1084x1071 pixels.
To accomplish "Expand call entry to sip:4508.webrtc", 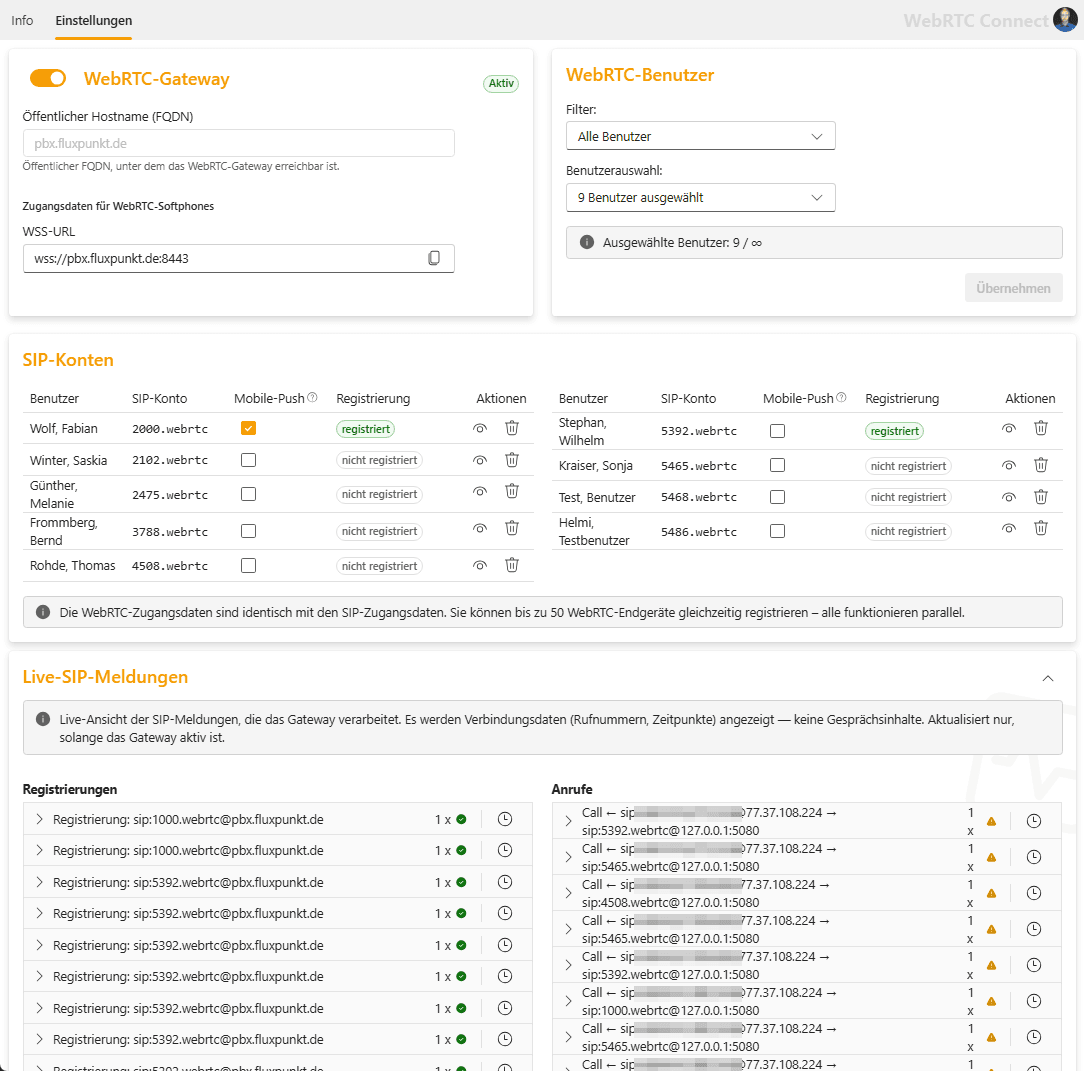I will [x=568, y=893].
